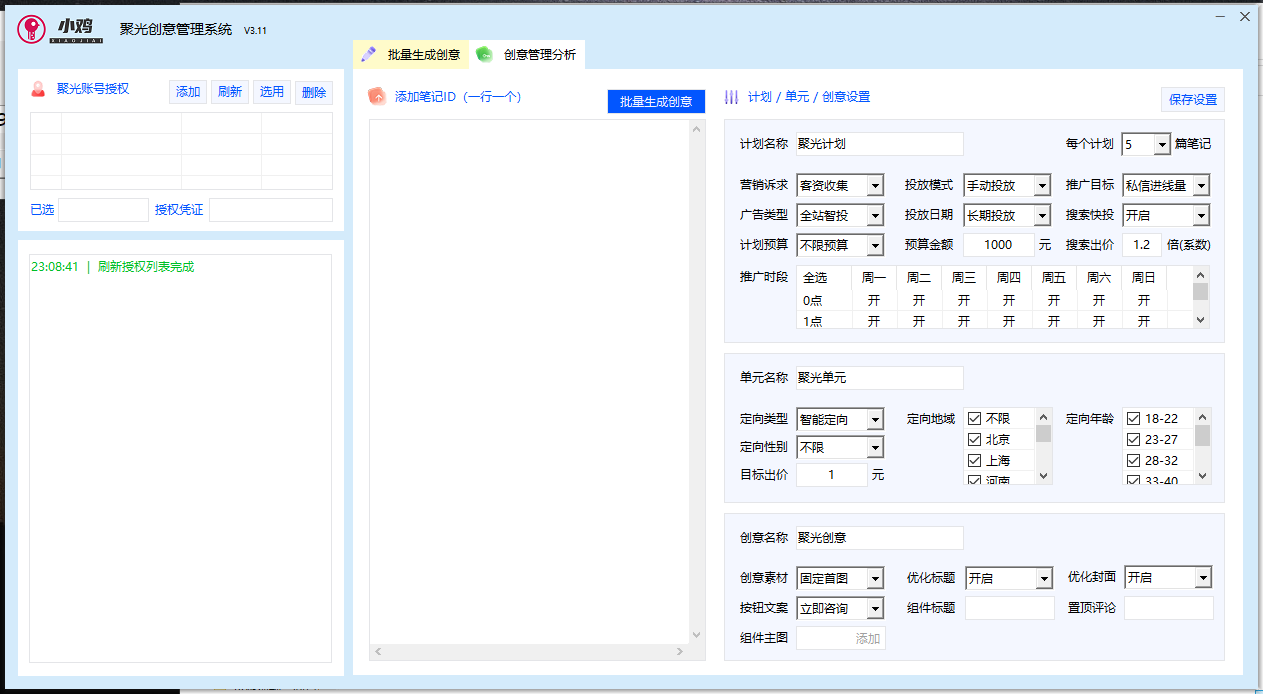The width and height of the screenshot is (1263, 694).
Task: Open the 优化封面 dropdown
Action: pos(1203,578)
